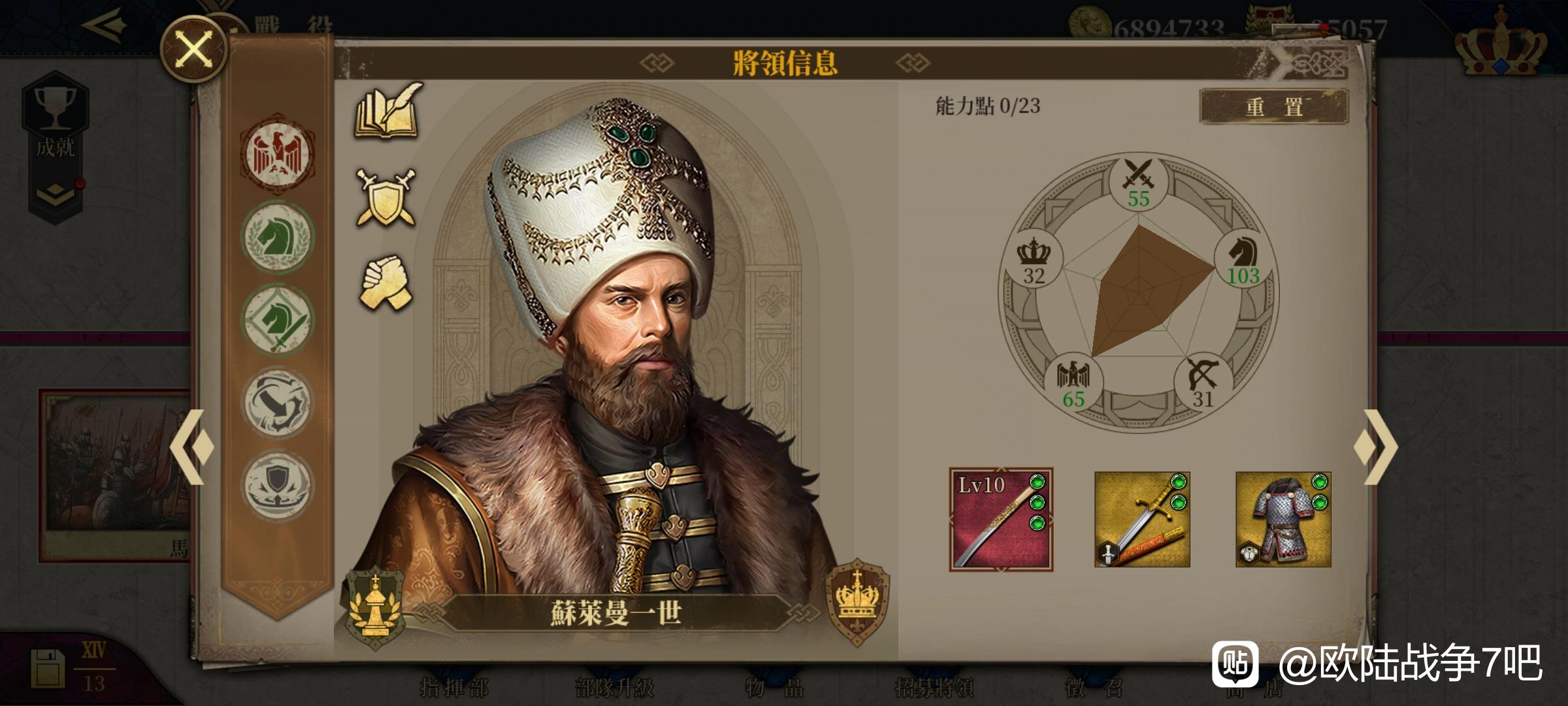Image resolution: width=1568 pixels, height=706 pixels.
Task: Open the handshake icon
Action: (x=386, y=282)
